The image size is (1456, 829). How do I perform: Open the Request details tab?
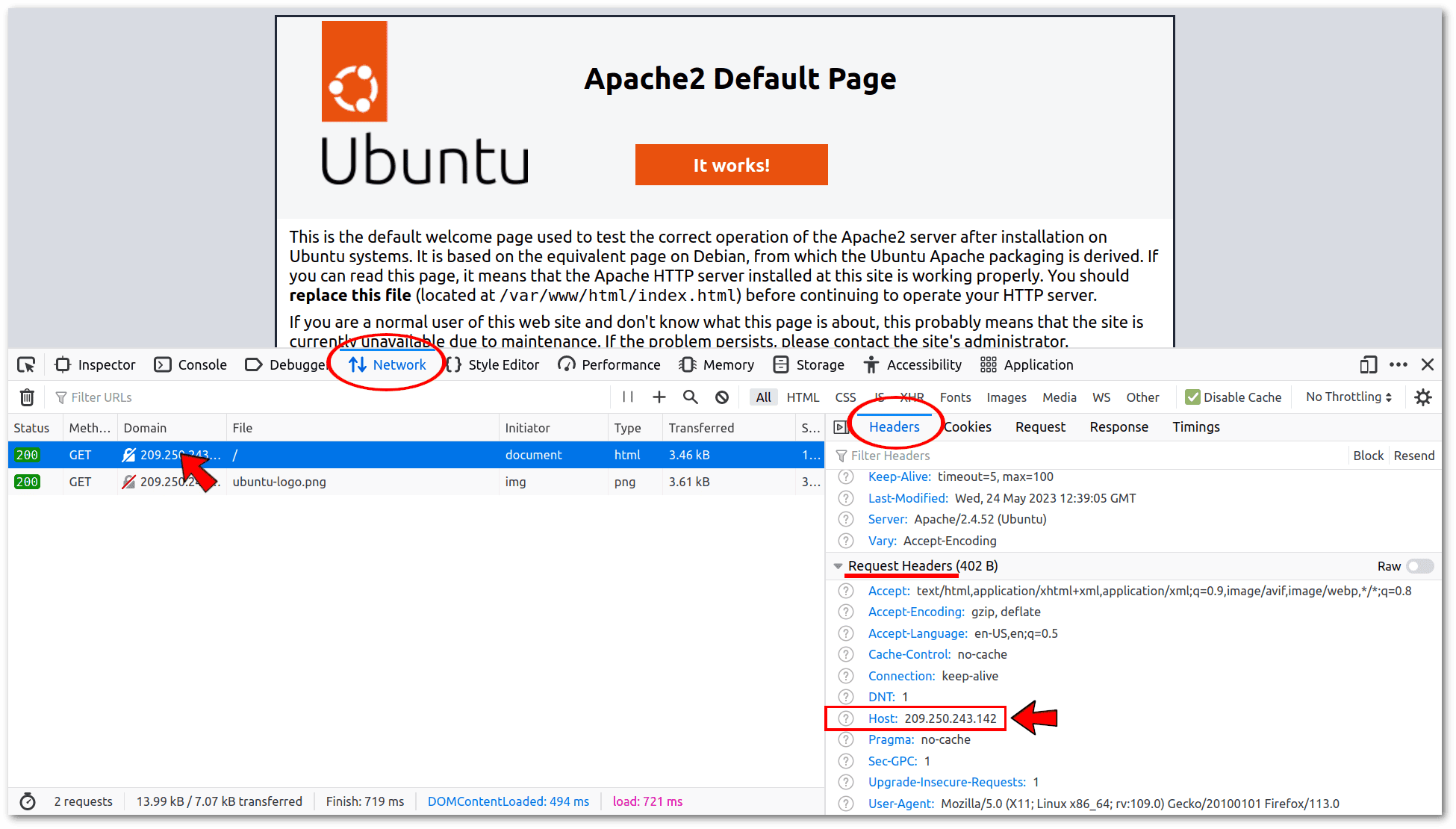[x=1040, y=427]
